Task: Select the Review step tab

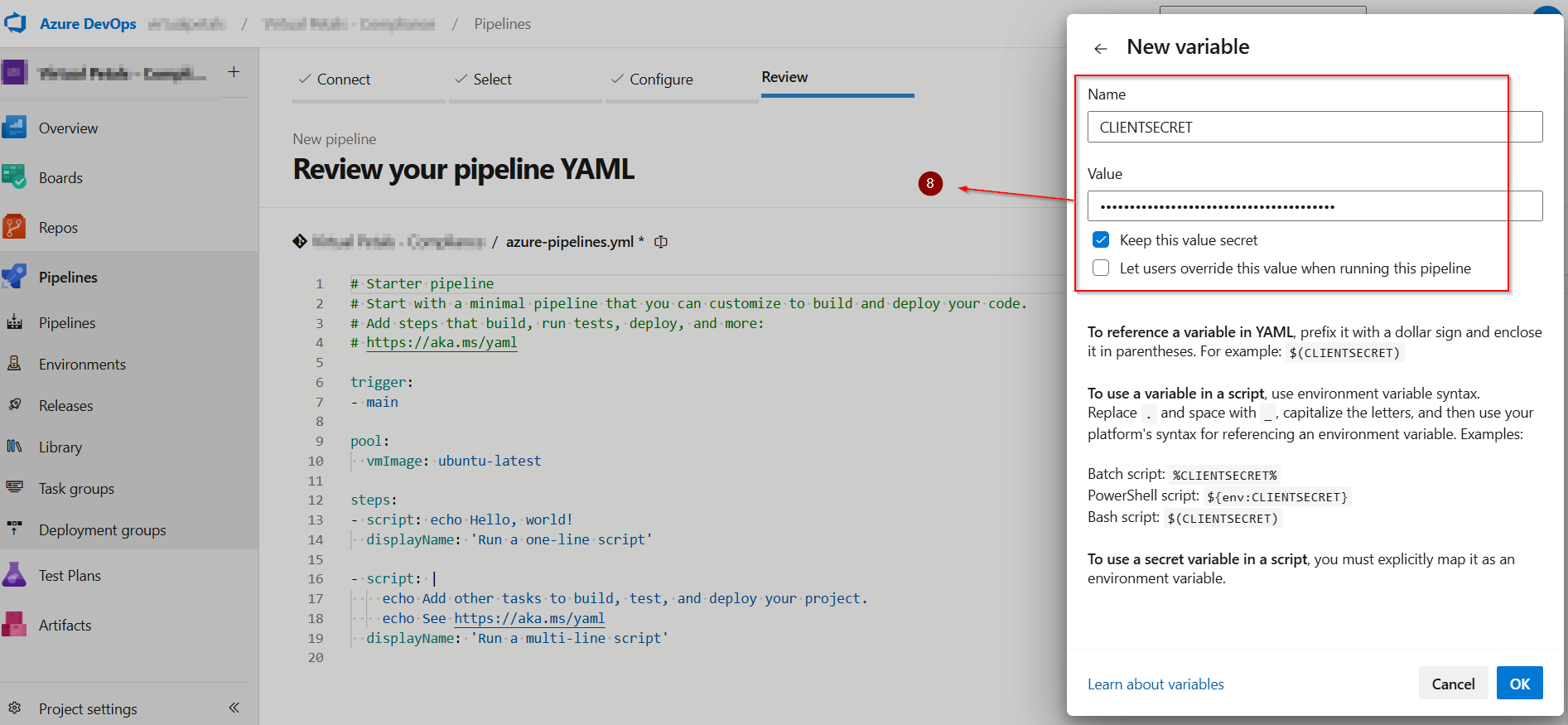Action: 784,77
